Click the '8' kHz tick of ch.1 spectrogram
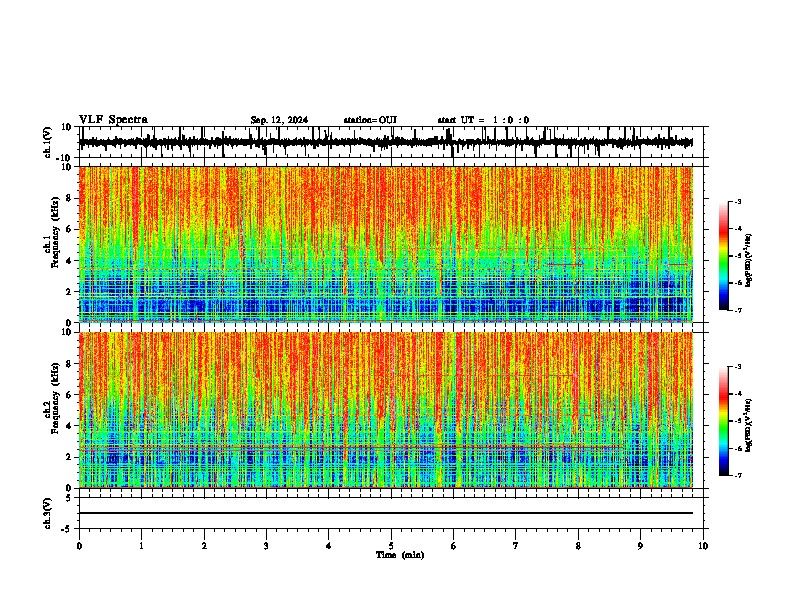The image size is (792, 612). 70,198
